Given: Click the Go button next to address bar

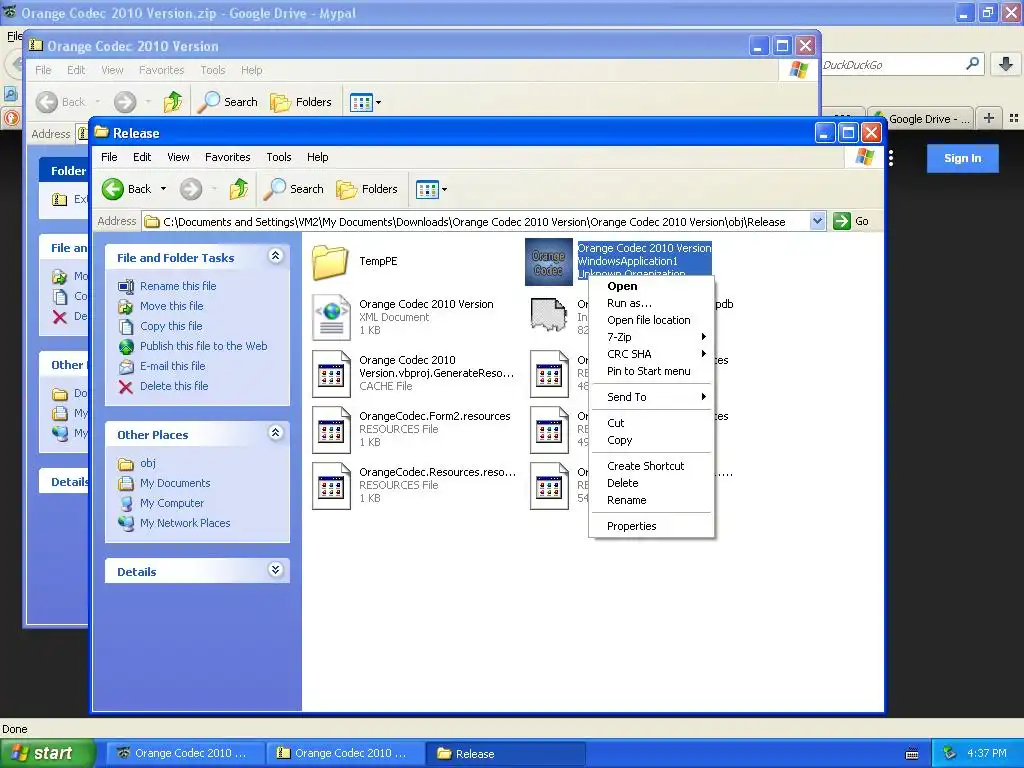Looking at the screenshot, I should 852,221.
